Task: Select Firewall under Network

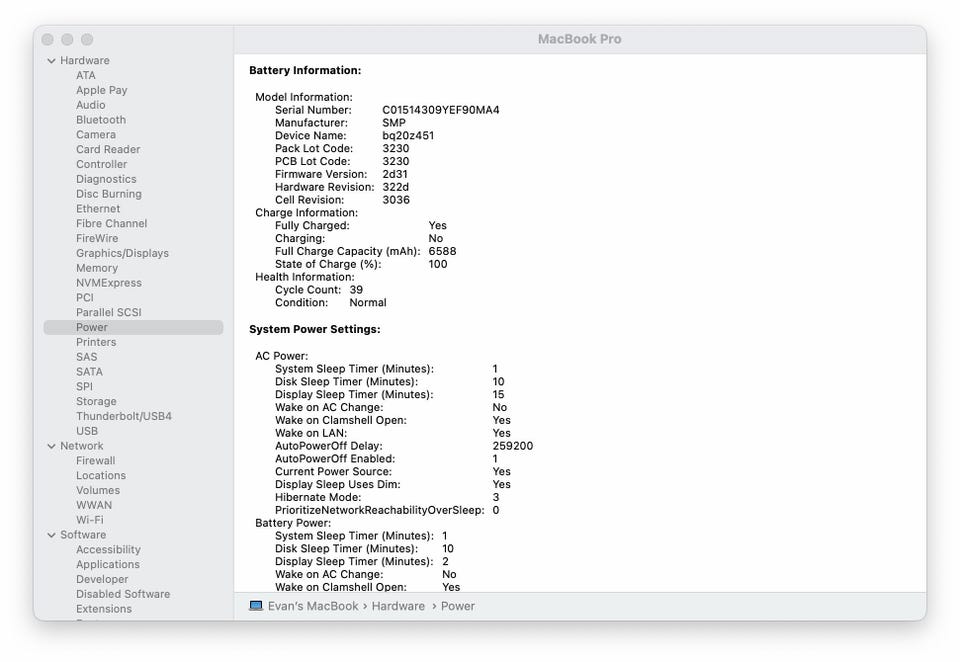Action: coord(96,461)
